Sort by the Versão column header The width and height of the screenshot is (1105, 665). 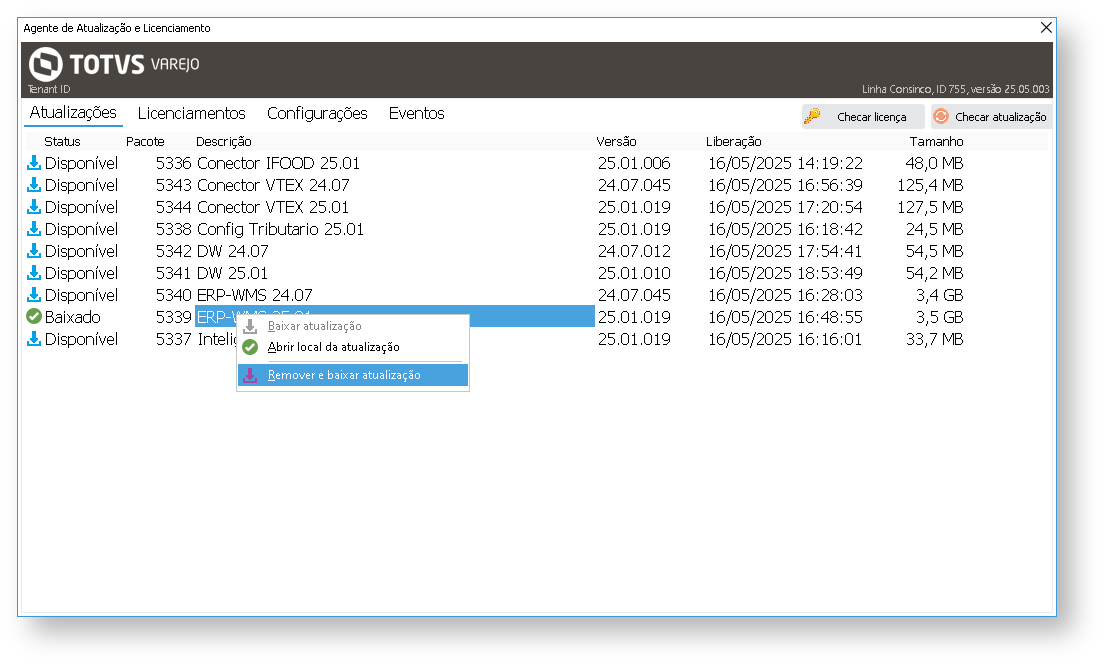(x=616, y=142)
